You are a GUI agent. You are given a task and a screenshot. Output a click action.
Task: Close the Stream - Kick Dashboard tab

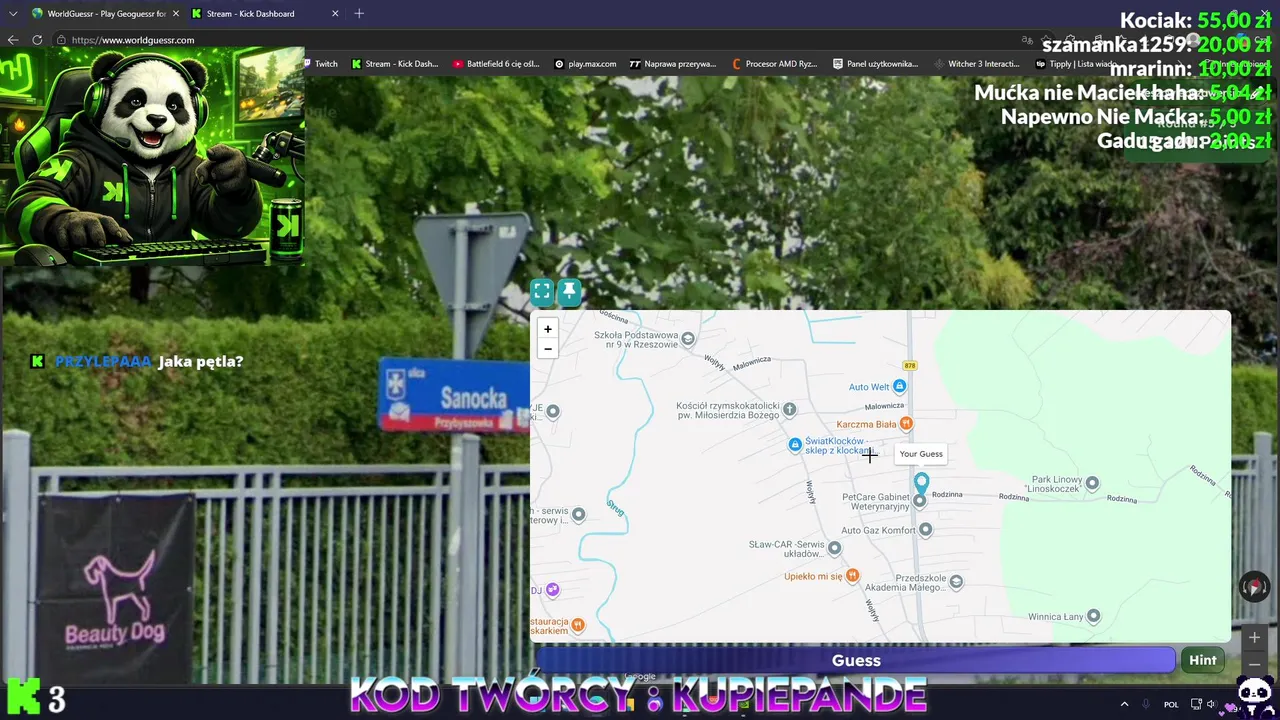335,14
